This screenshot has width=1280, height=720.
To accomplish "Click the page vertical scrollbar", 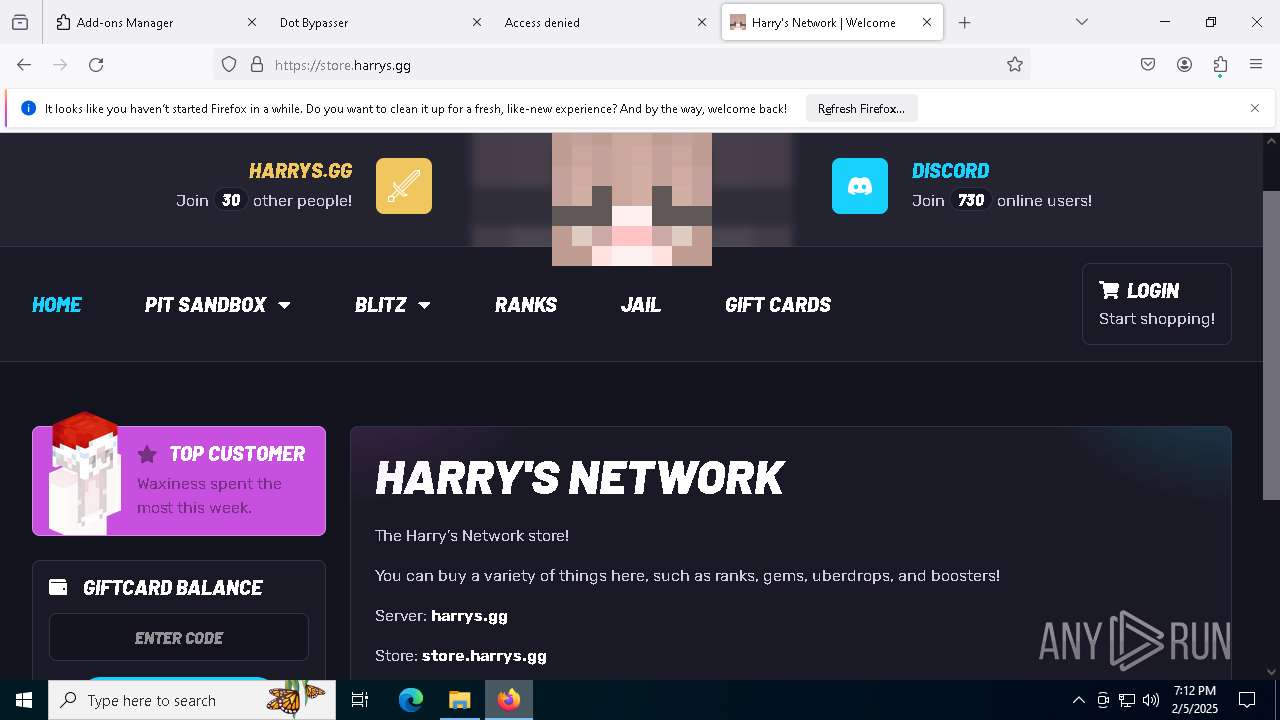I will [1271, 345].
